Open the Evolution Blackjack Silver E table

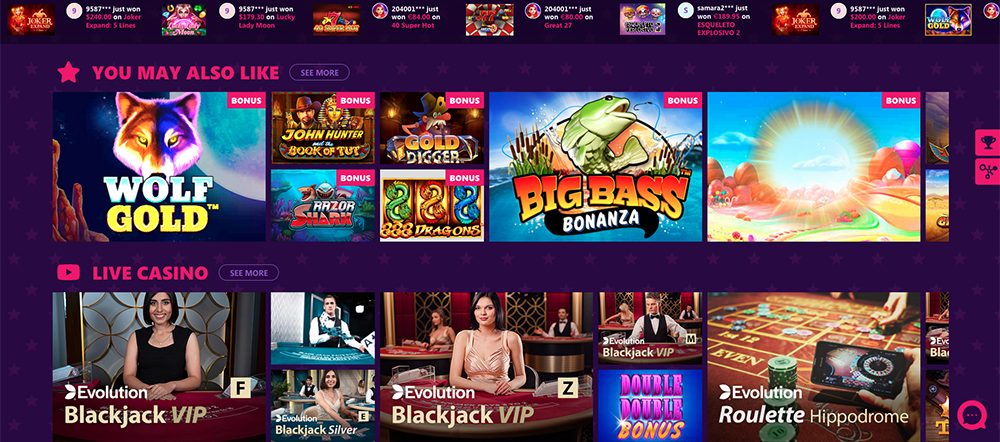point(323,406)
